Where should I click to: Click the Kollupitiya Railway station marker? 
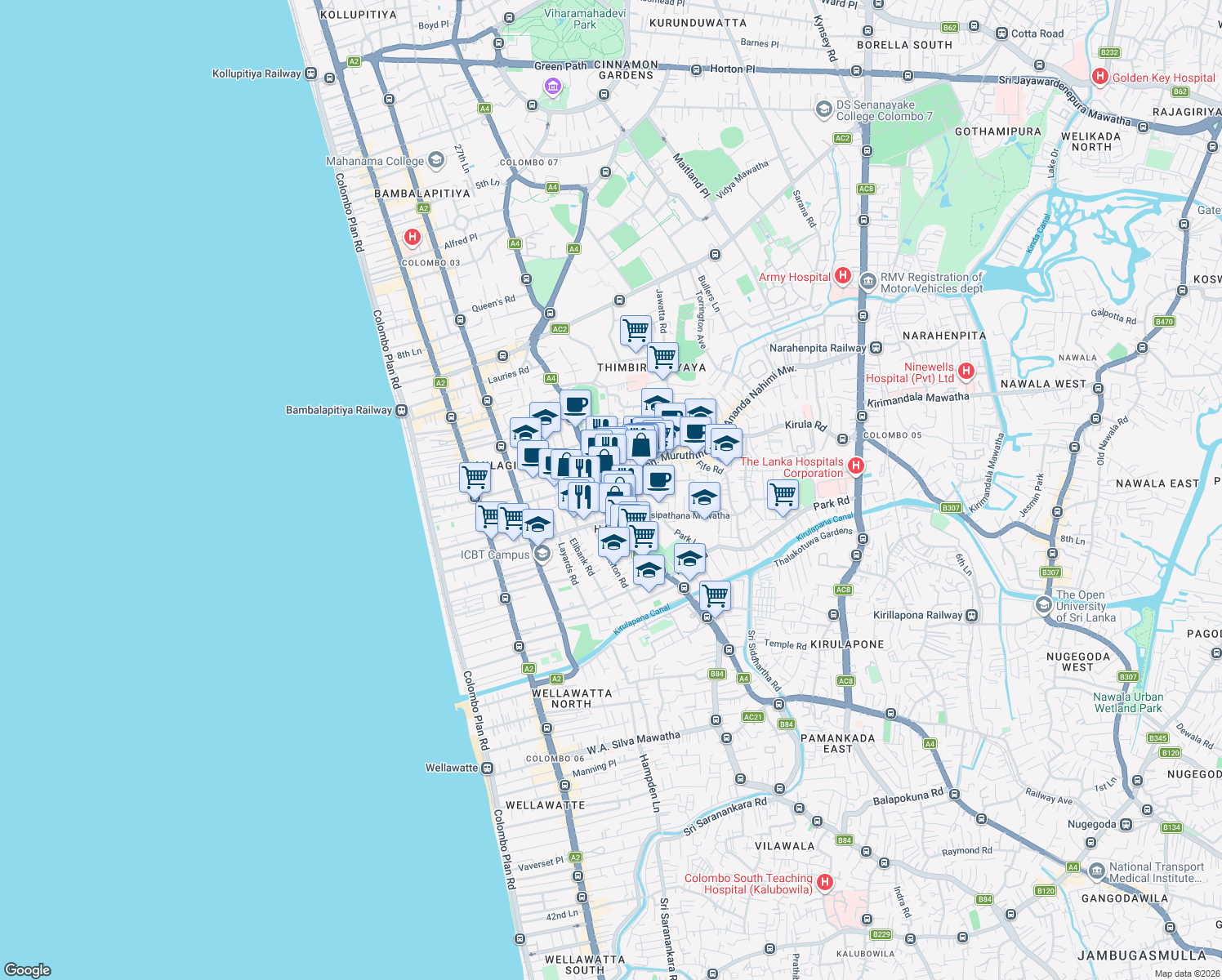click(x=309, y=73)
